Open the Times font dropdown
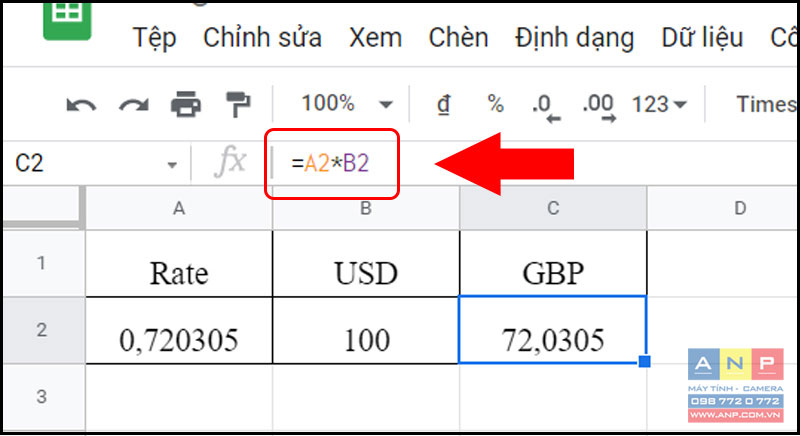Image resolution: width=800 pixels, height=436 pixels. (x=767, y=105)
